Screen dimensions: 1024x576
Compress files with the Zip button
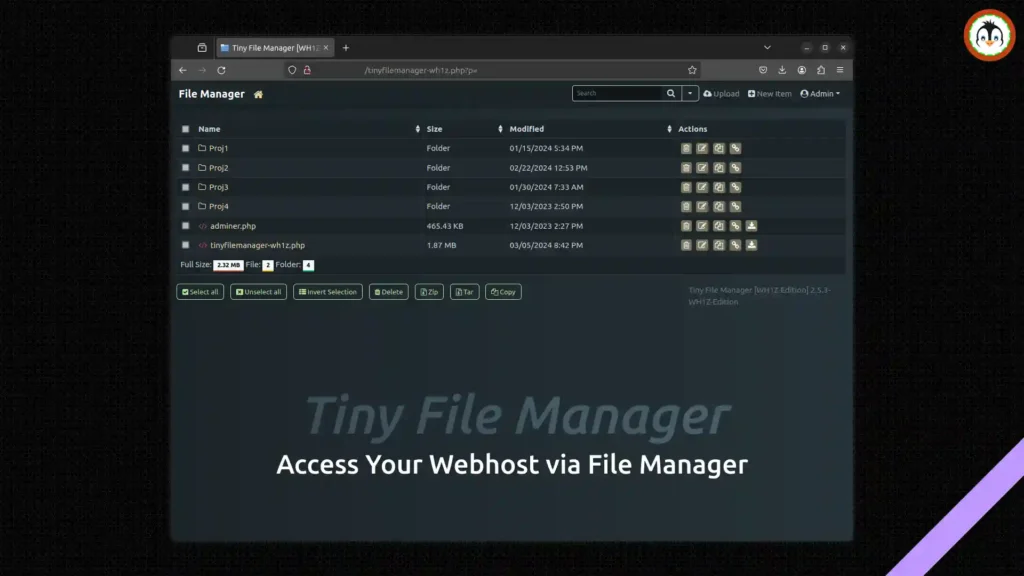click(x=428, y=291)
